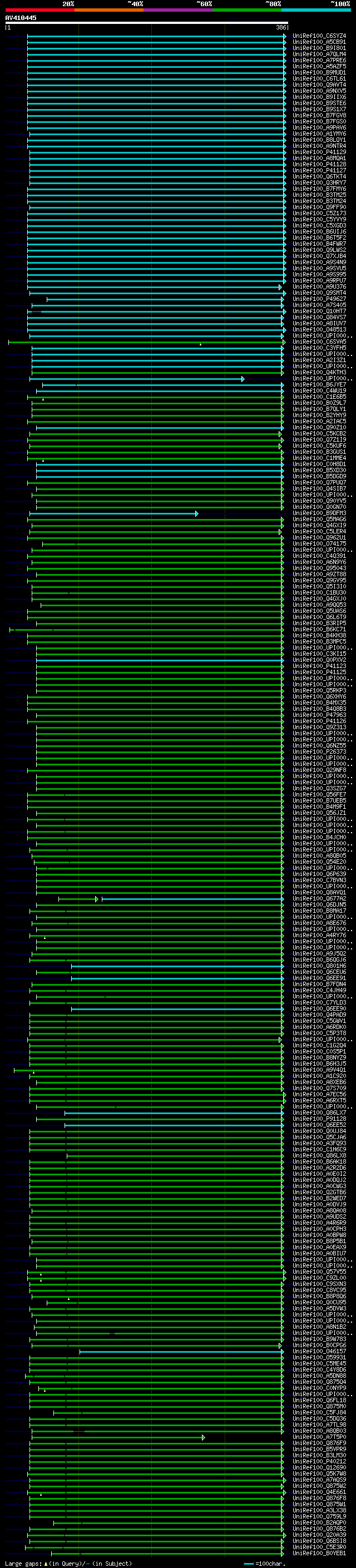Open hit UniRef100_A5CB91
The image size is (356, 1568).
(x=319, y=42)
